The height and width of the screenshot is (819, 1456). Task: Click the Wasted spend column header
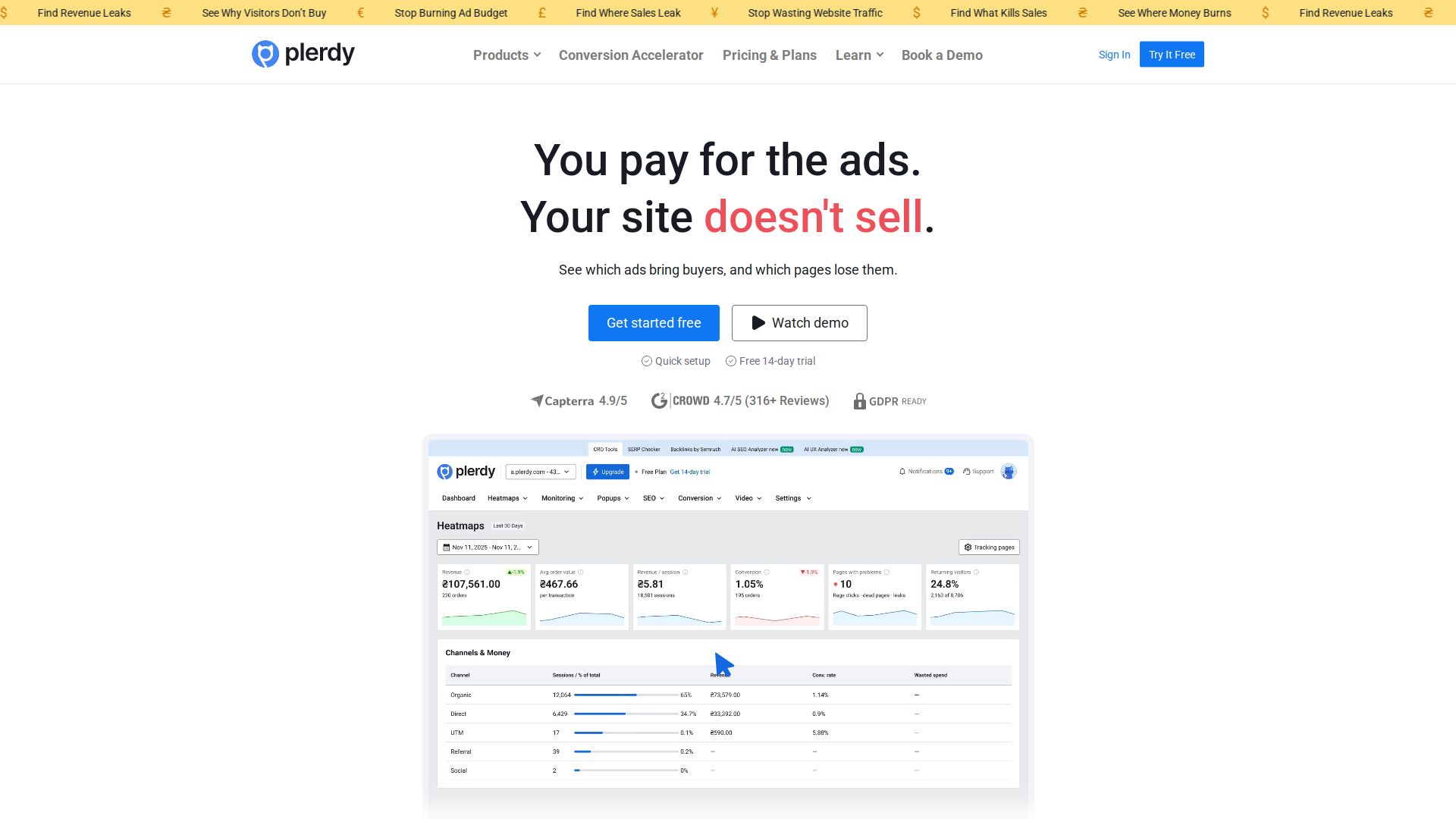930,675
